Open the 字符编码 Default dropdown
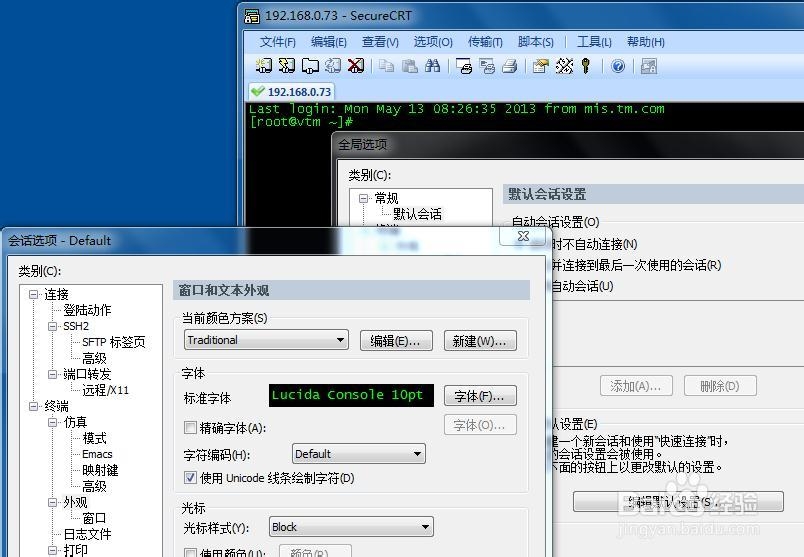This screenshot has height=557, width=804. click(x=358, y=453)
